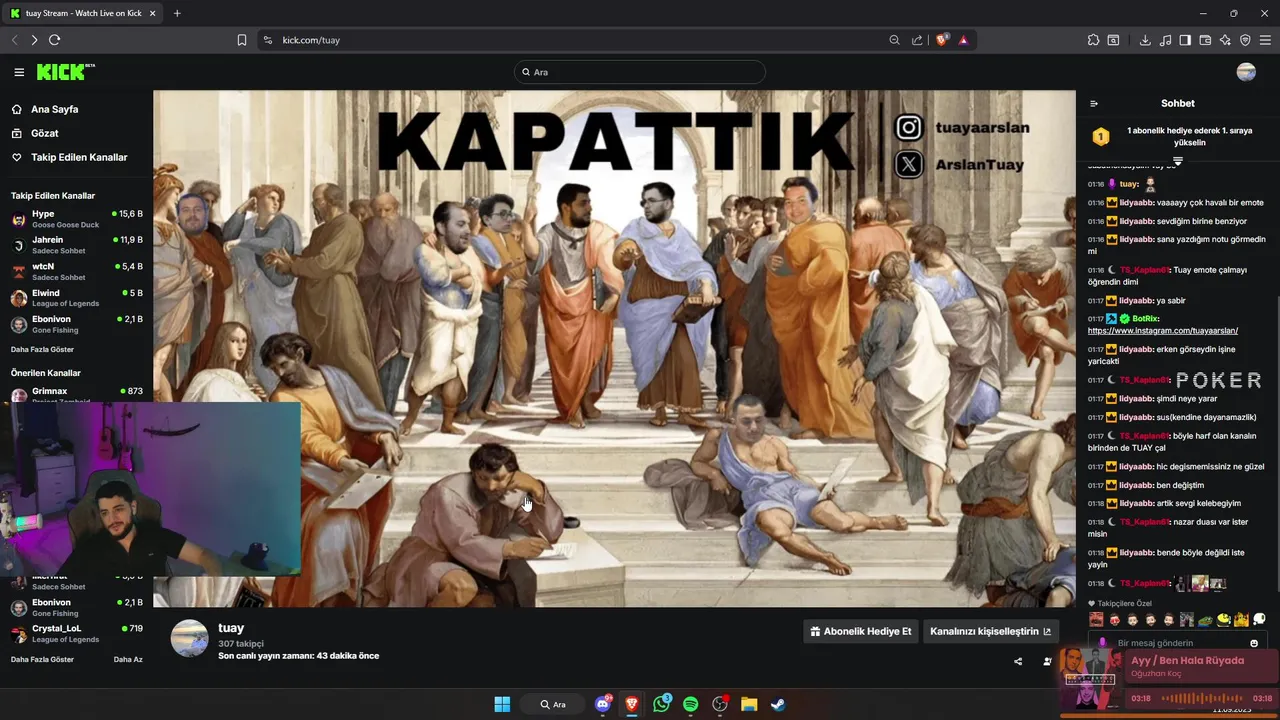Screen dimensions: 1280x720
Task: Open the Brave VPN shield icon
Action: tap(1245, 40)
